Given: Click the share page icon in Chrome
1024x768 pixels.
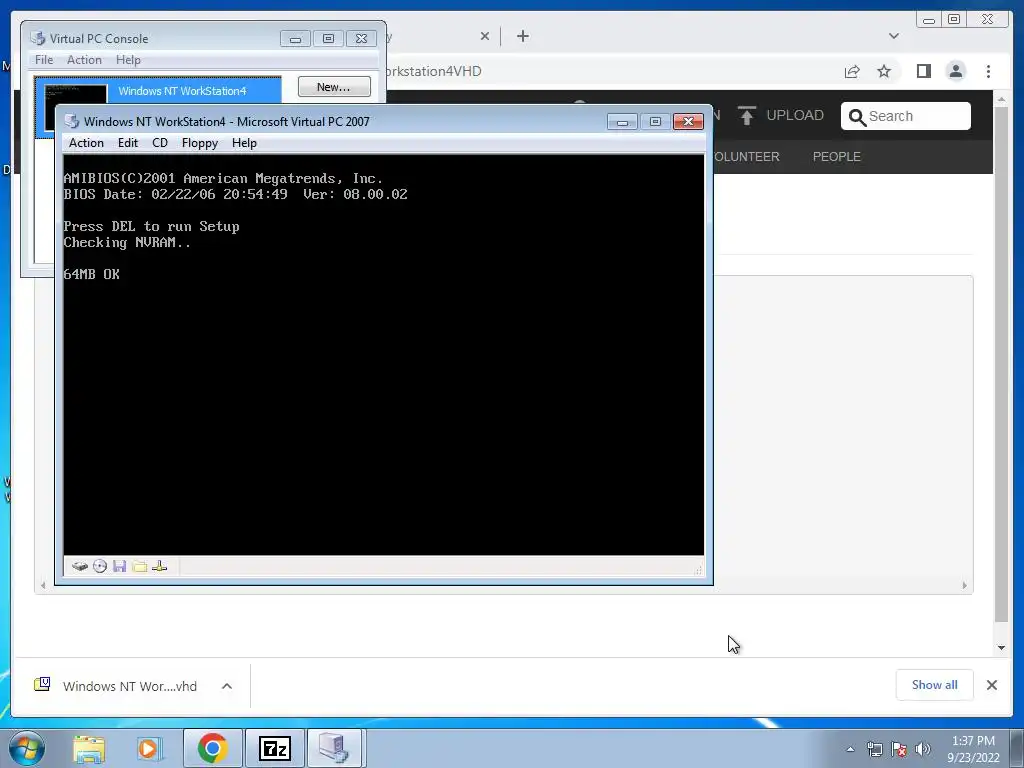Looking at the screenshot, I should click(852, 71).
